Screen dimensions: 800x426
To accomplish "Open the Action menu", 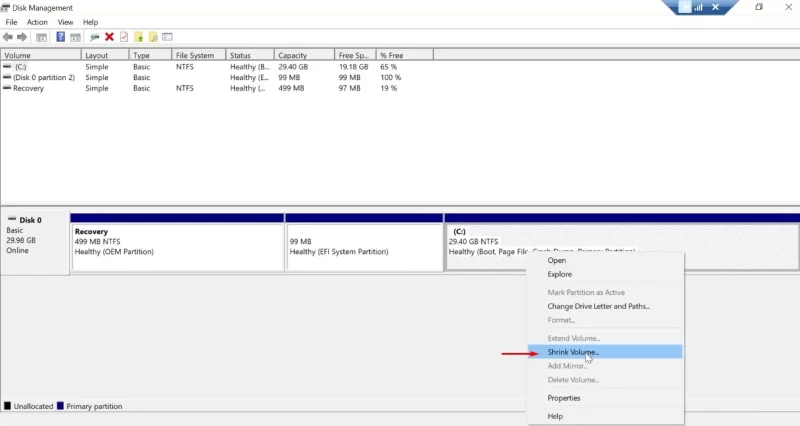I will (x=37, y=22).
